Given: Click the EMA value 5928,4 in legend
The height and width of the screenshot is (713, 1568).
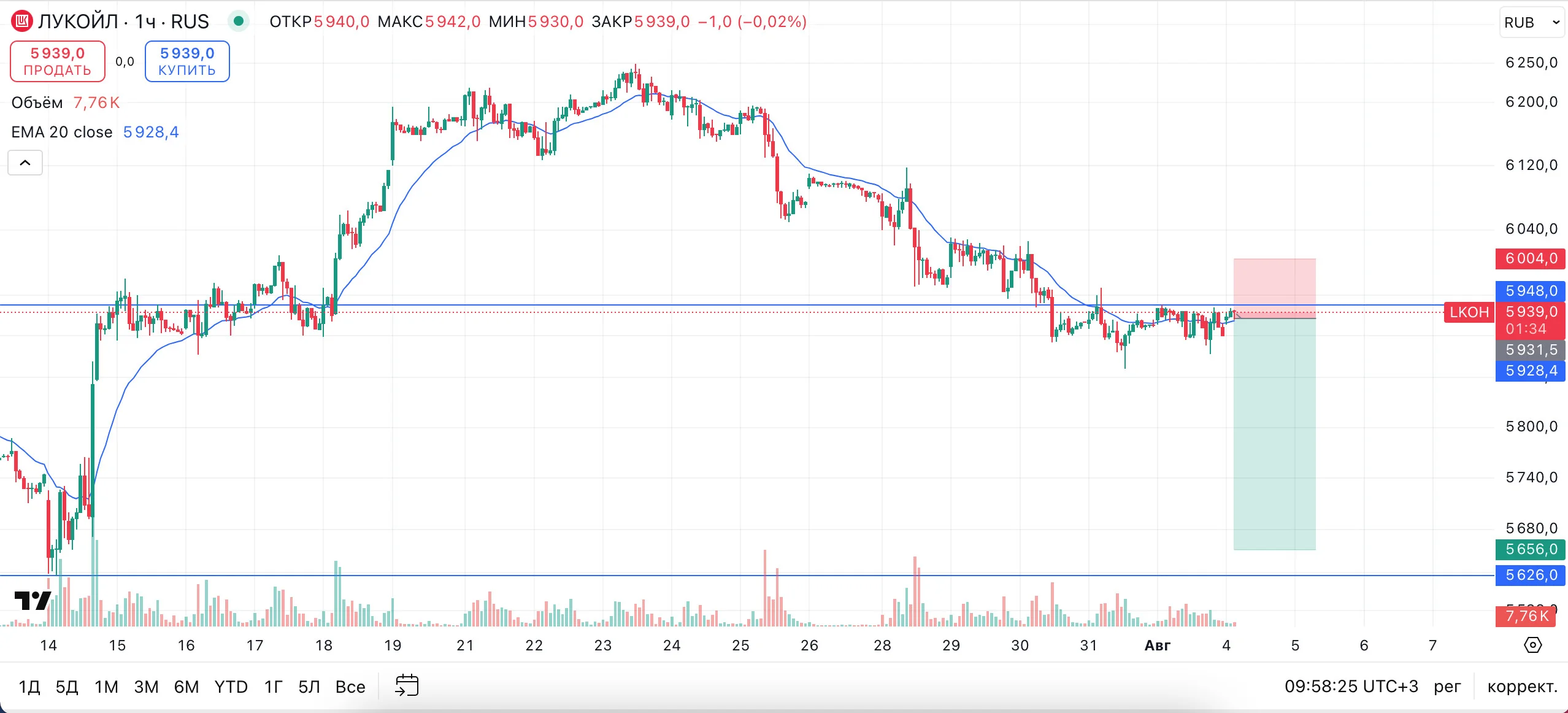Looking at the screenshot, I should click(x=151, y=132).
